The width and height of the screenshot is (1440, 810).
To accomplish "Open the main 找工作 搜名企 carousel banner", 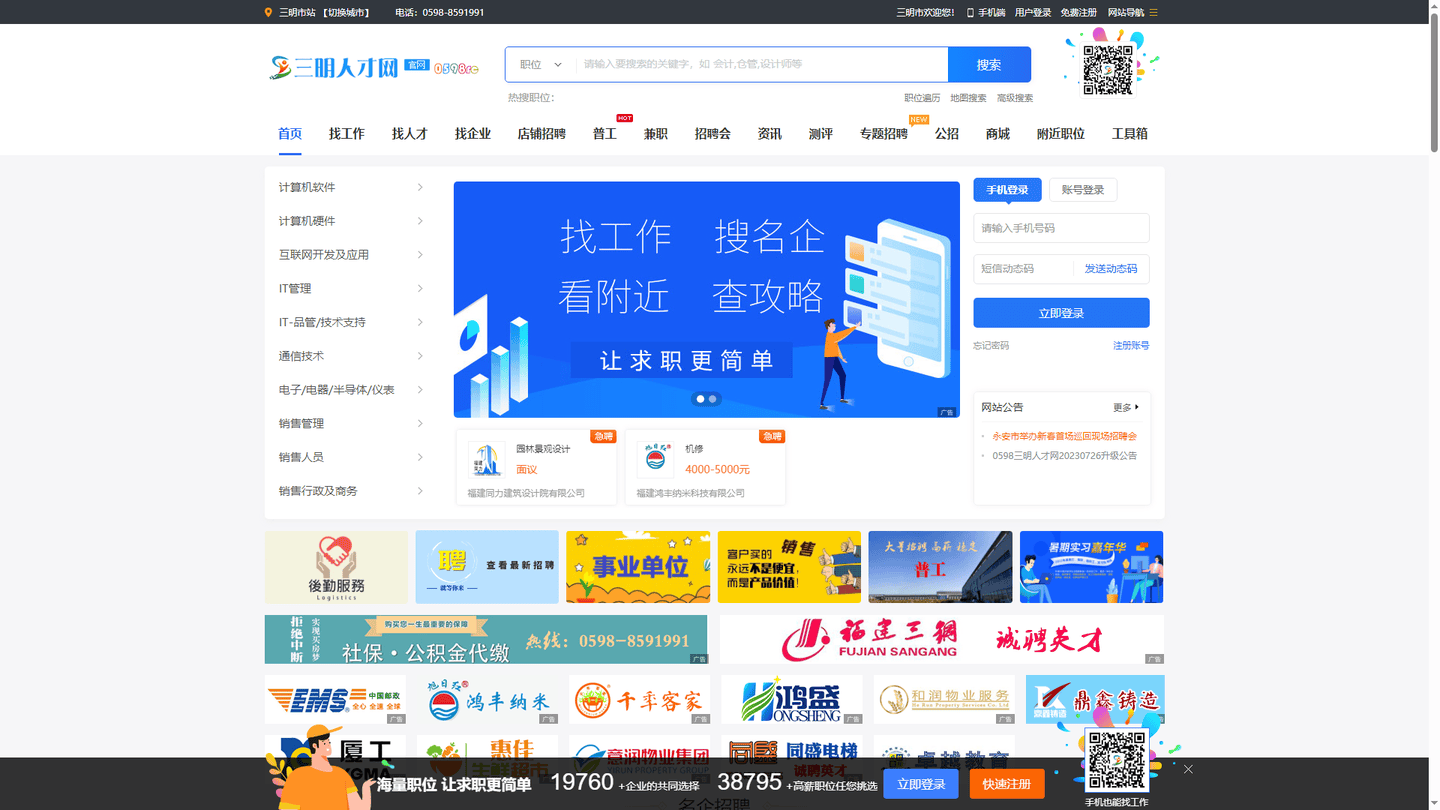I will [706, 299].
